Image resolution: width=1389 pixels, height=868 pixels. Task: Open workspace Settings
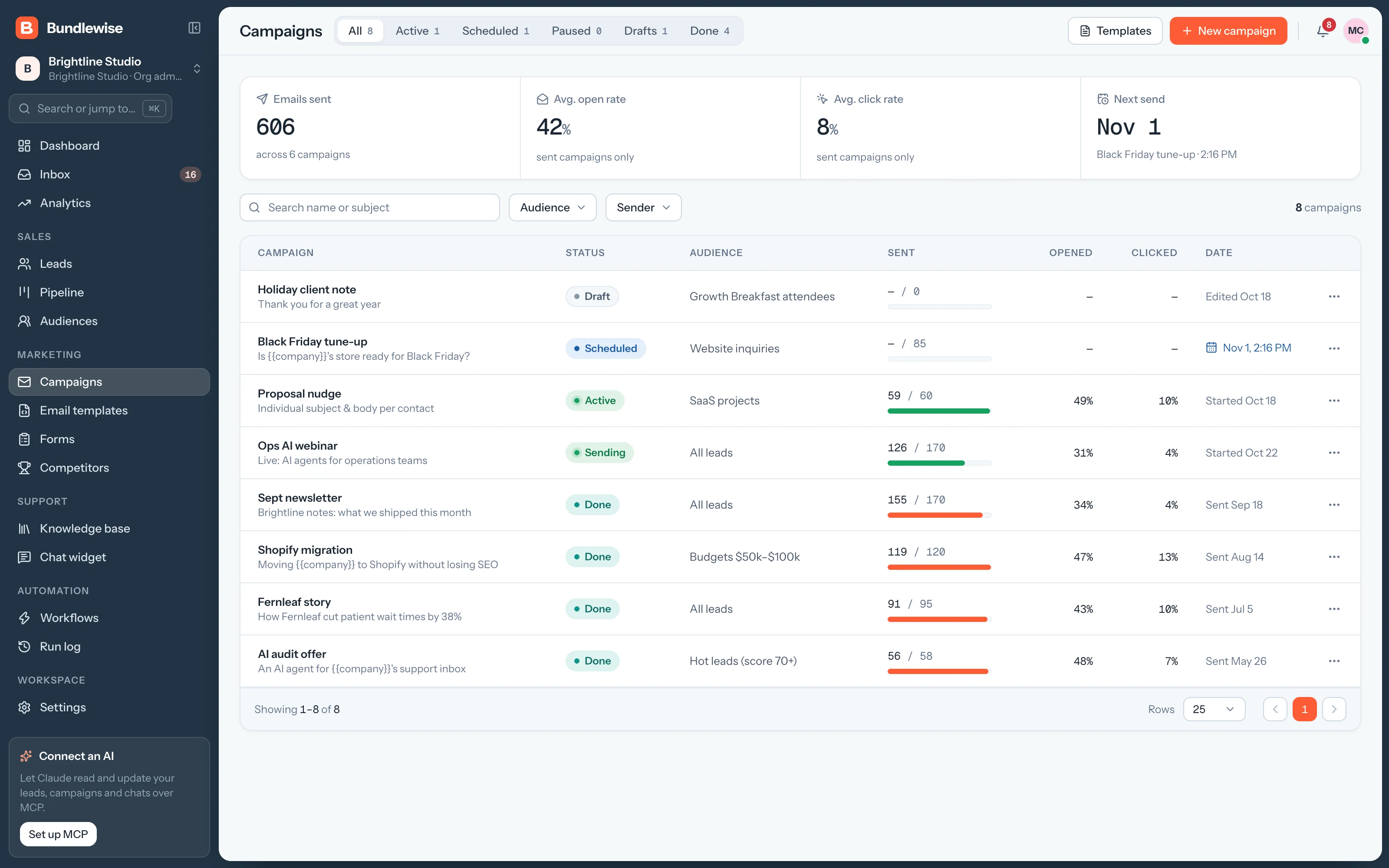(x=109, y=707)
